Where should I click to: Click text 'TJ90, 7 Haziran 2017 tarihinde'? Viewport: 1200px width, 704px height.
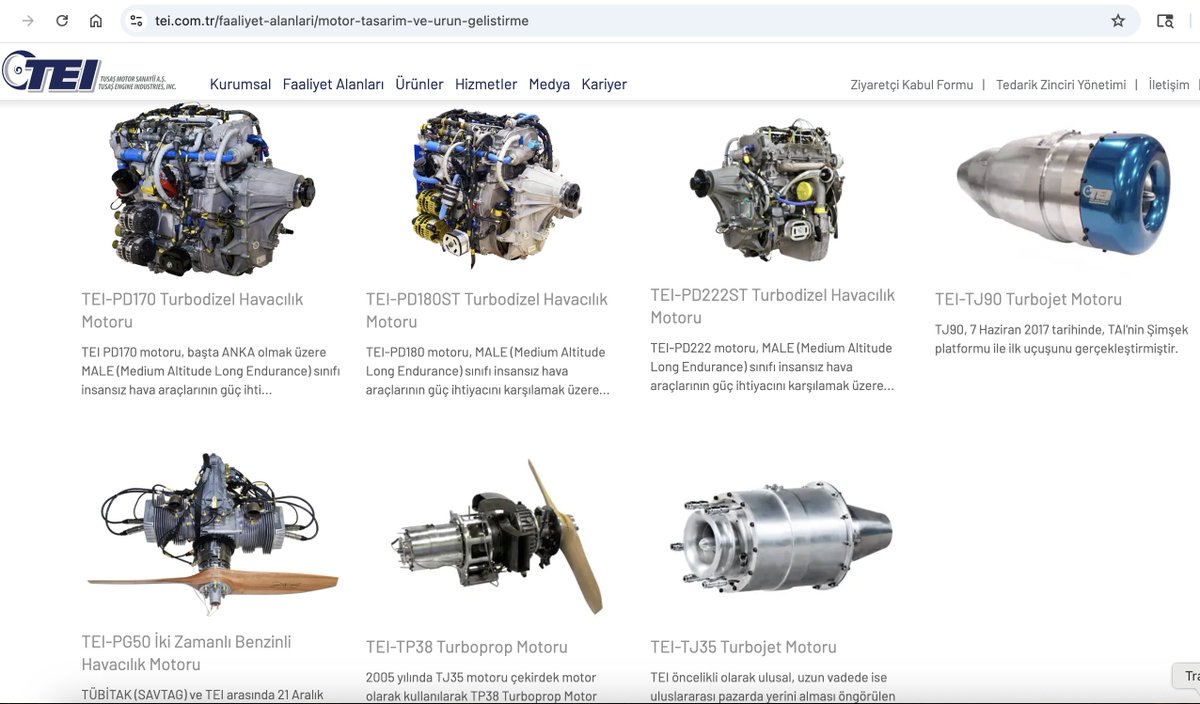[1062, 339]
